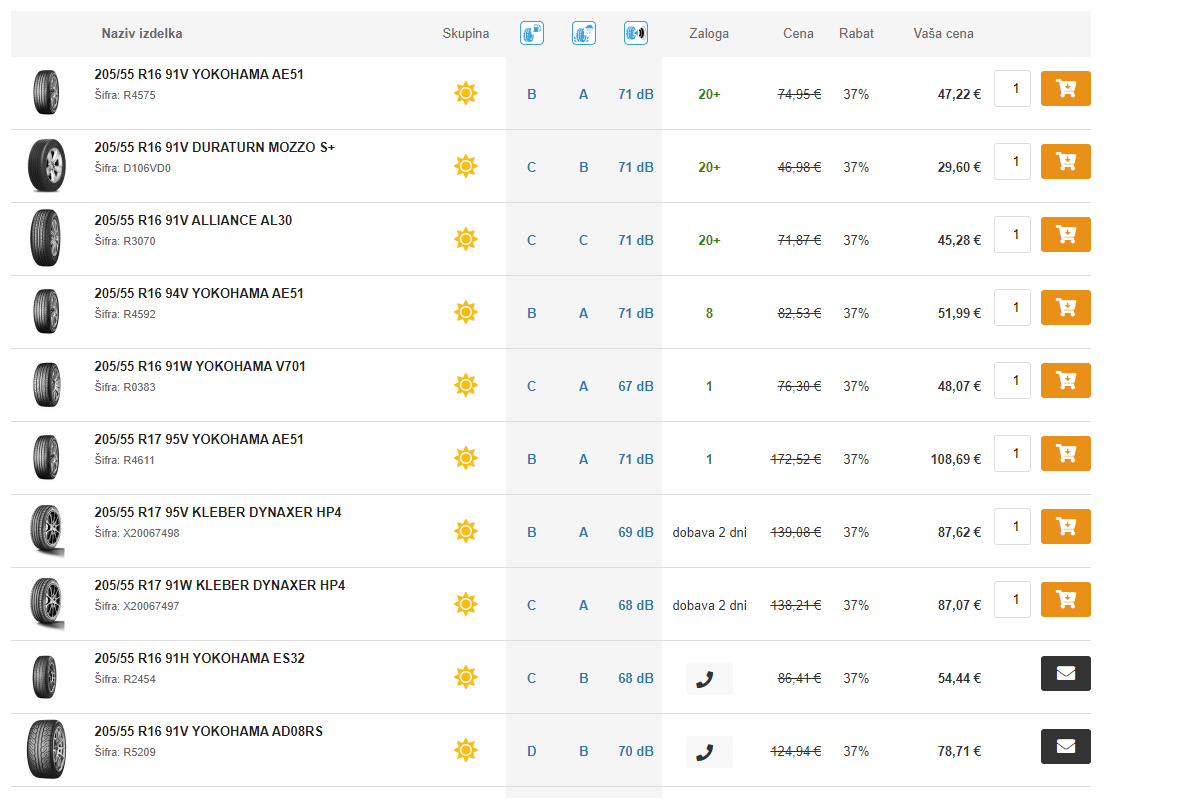Image resolution: width=1200 pixels, height=800 pixels.
Task: Click summer sun icon for YOKOHAMA AE51 R4611
Action: click(x=465, y=459)
